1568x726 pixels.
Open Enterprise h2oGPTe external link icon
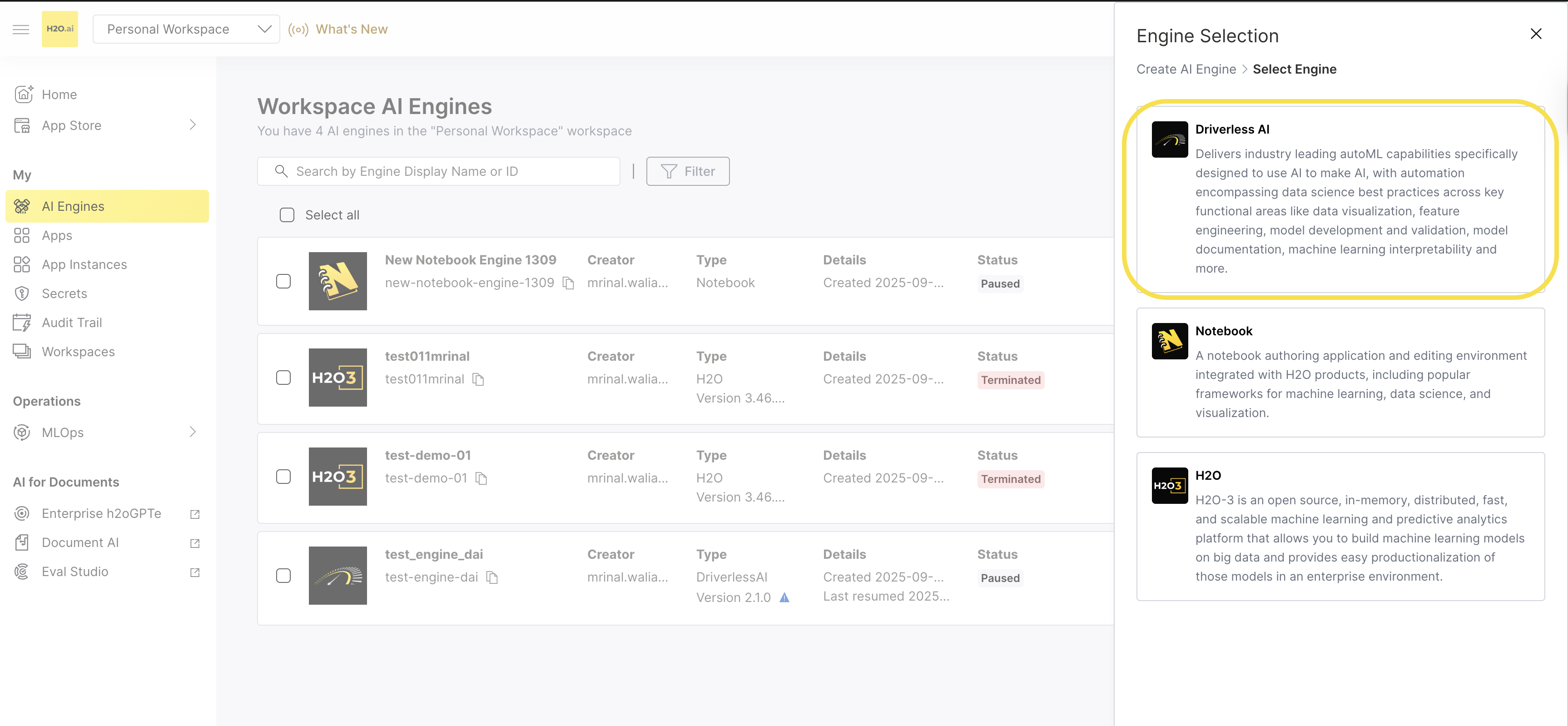[x=195, y=514]
